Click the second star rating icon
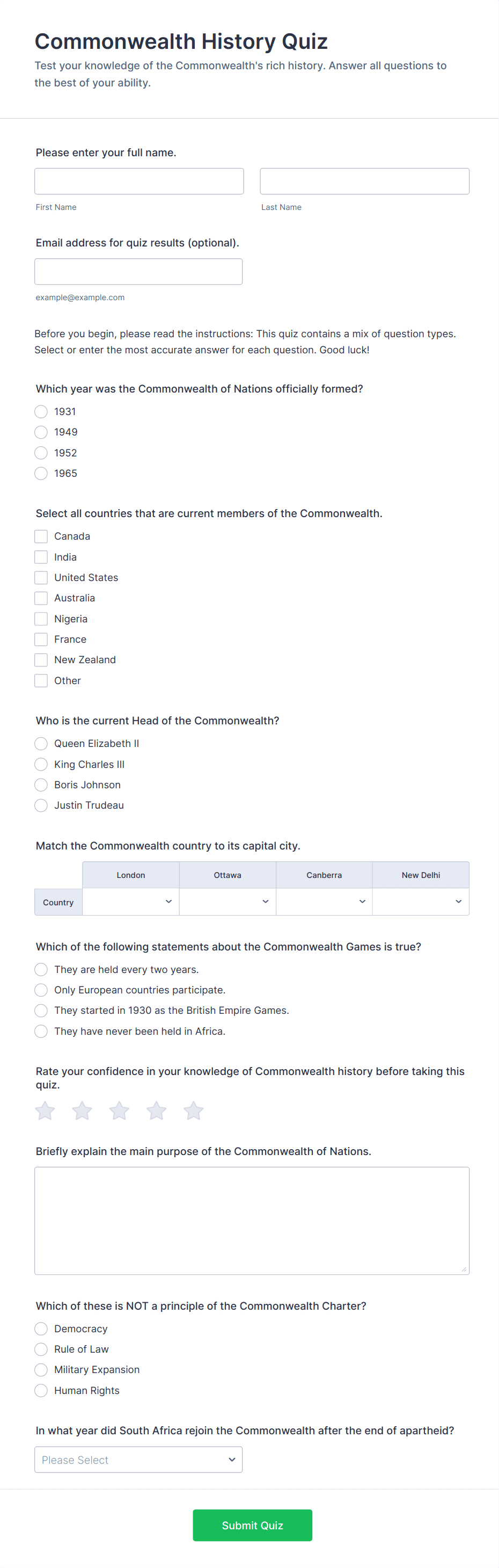This screenshot has width=499, height=1568. pyautogui.click(x=82, y=1110)
